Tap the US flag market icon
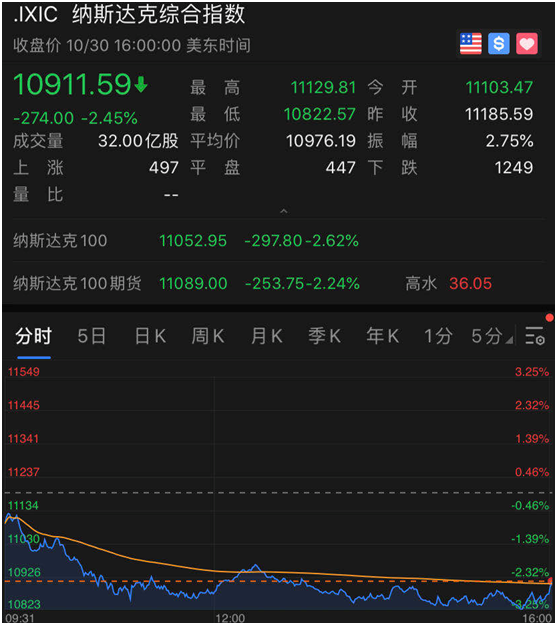 [470, 44]
